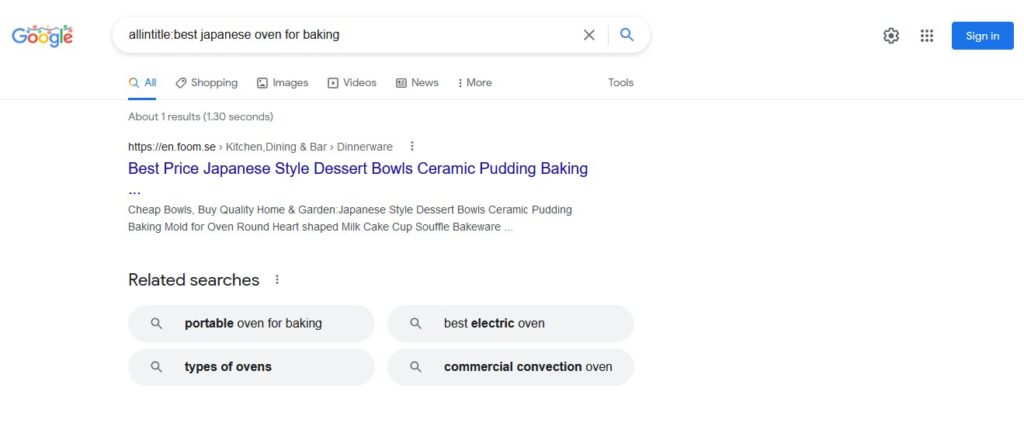The width and height of the screenshot is (1024, 423).
Task: Clear the search box with X icon
Action: pos(589,35)
